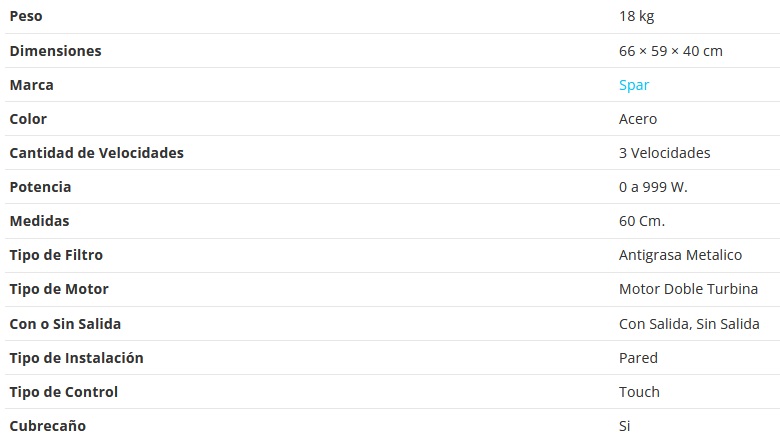Select the 3 Velocidades value
Image resolution: width=780 pixels, height=447 pixels.
(664, 153)
